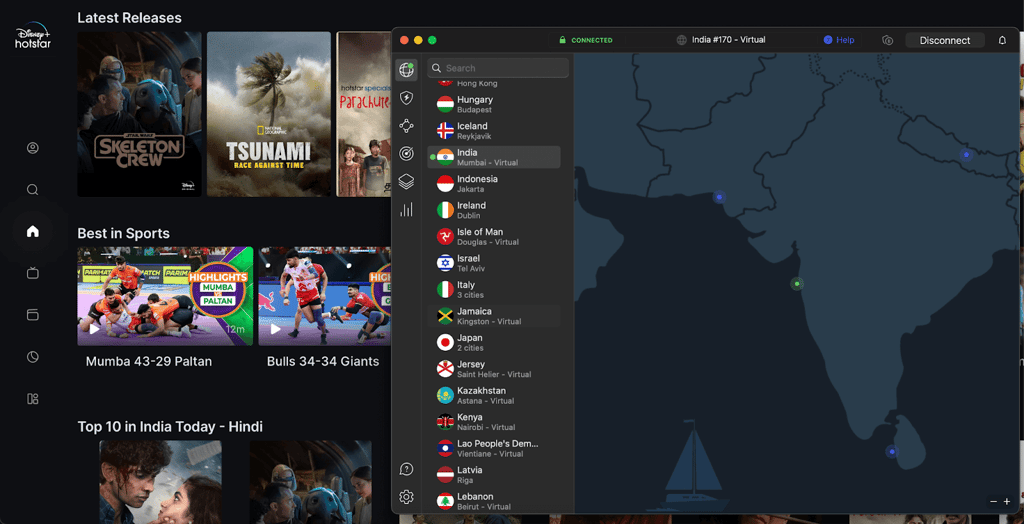Select Indonesia Jakarta server
Viewport: 1024px width, 524px height.
tap(494, 184)
